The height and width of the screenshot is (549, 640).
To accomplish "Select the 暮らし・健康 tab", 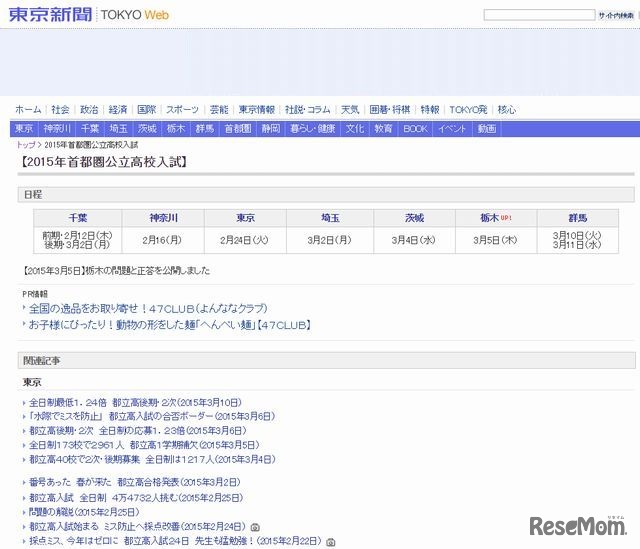I will 312,129.
